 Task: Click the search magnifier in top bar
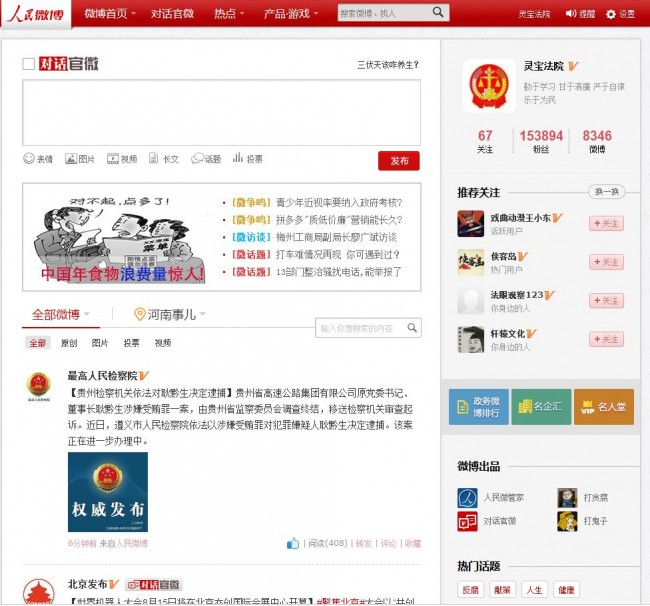(438, 12)
